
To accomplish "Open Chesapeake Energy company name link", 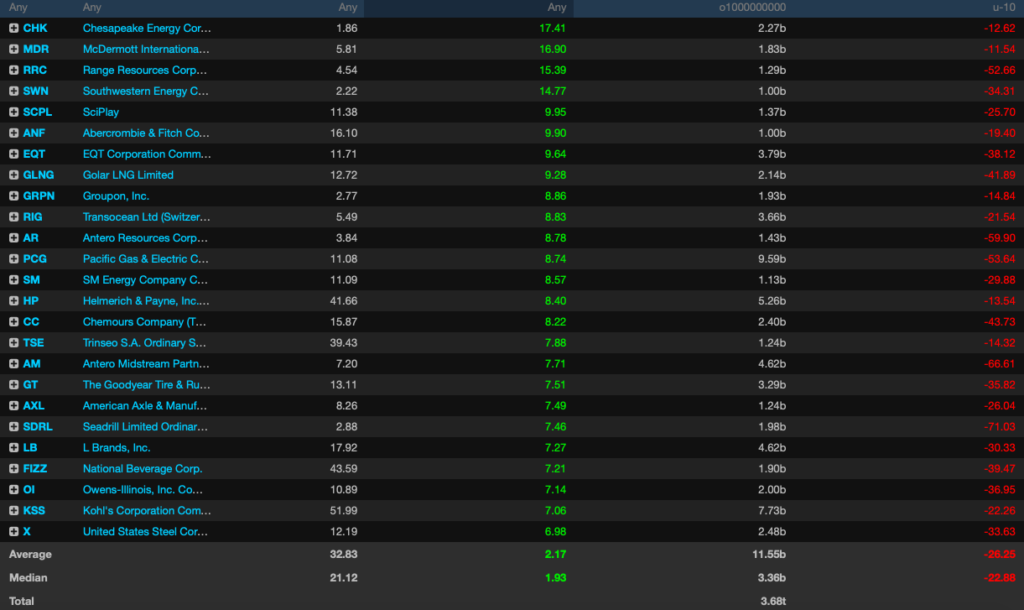I will click(147, 28).
